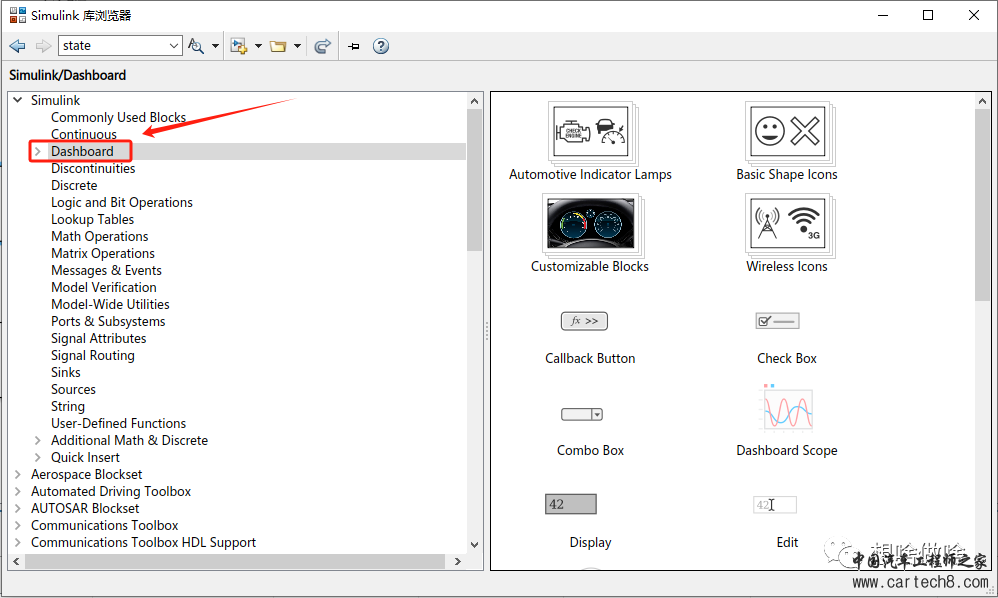Select the Discrete library

pos(74,185)
